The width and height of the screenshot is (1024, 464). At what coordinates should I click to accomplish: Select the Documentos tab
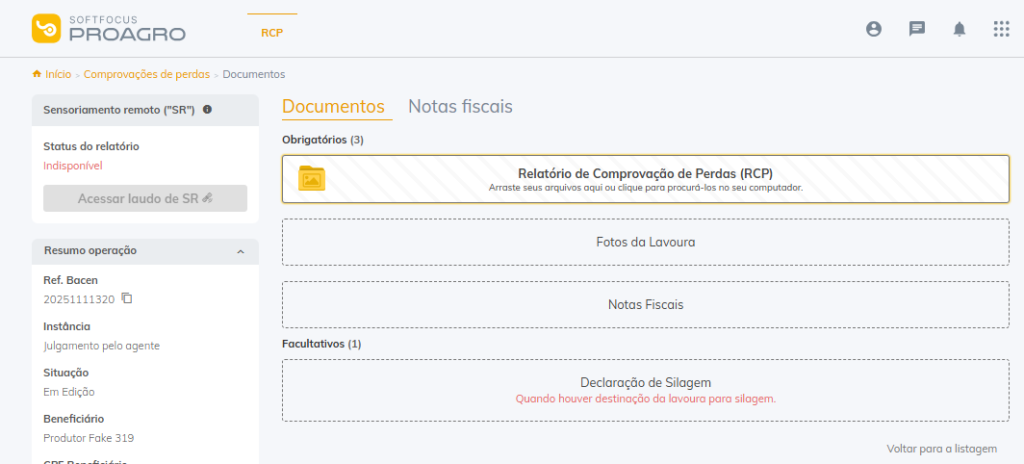[333, 106]
